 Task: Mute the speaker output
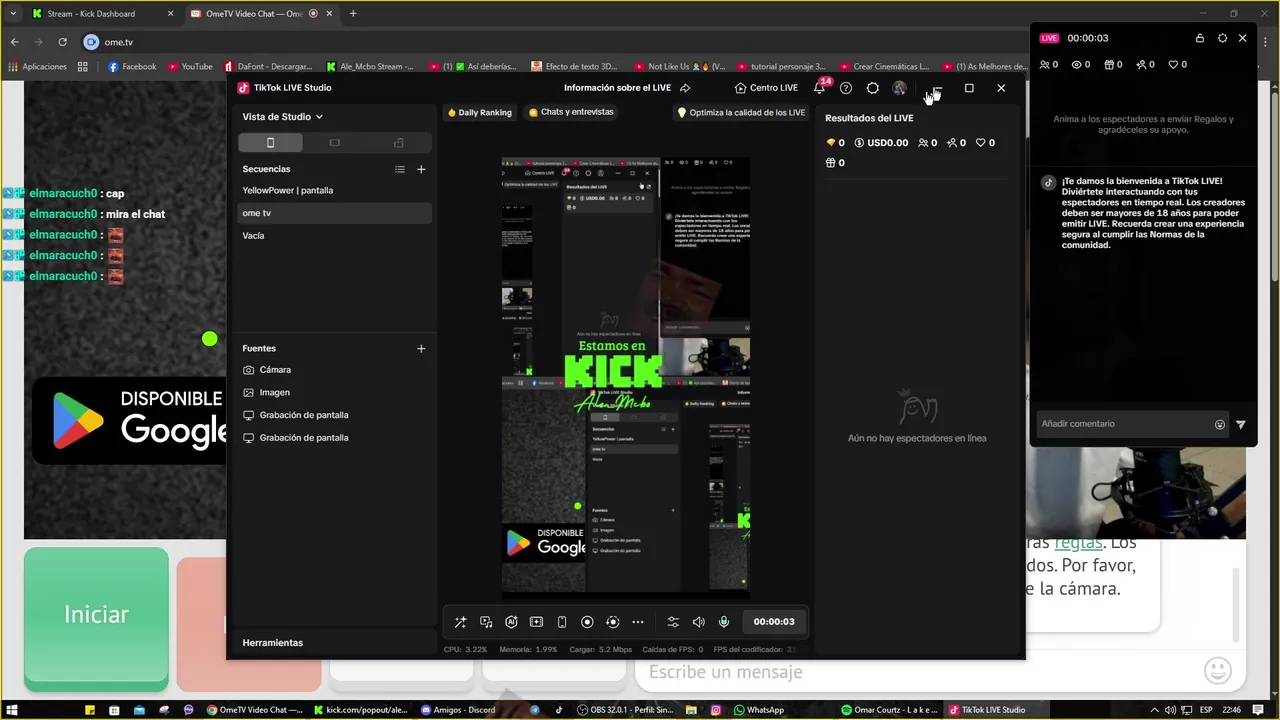[x=698, y=622]
